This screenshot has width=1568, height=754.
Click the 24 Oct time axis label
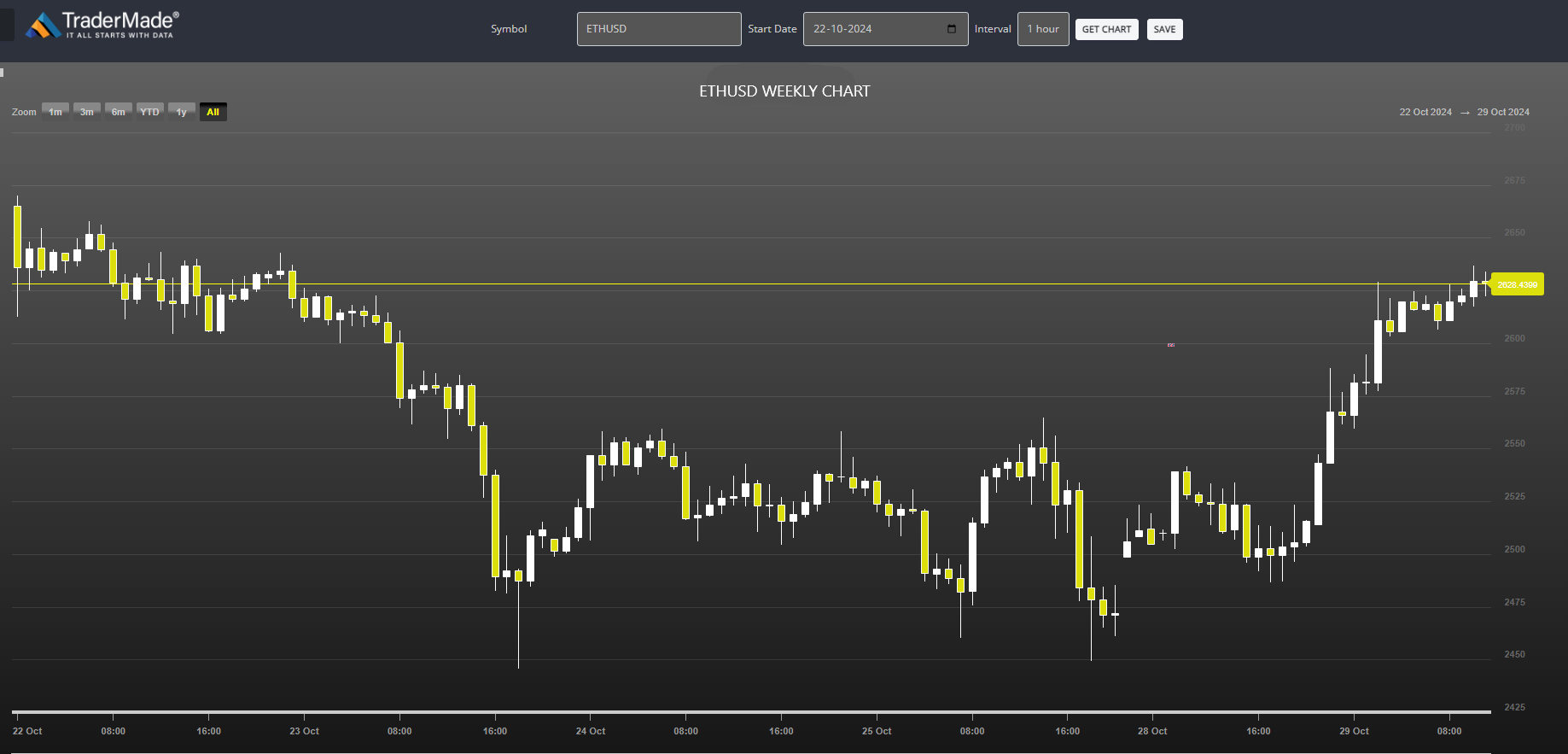pyautogui.click(x=591, y=731)
